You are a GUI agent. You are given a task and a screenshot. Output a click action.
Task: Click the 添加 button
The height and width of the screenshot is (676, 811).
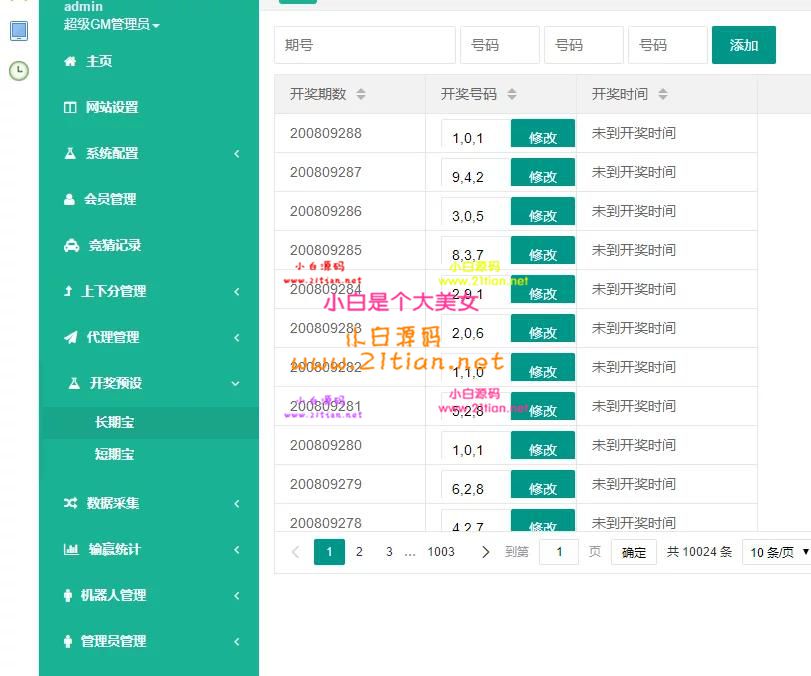tap(744, 45)
